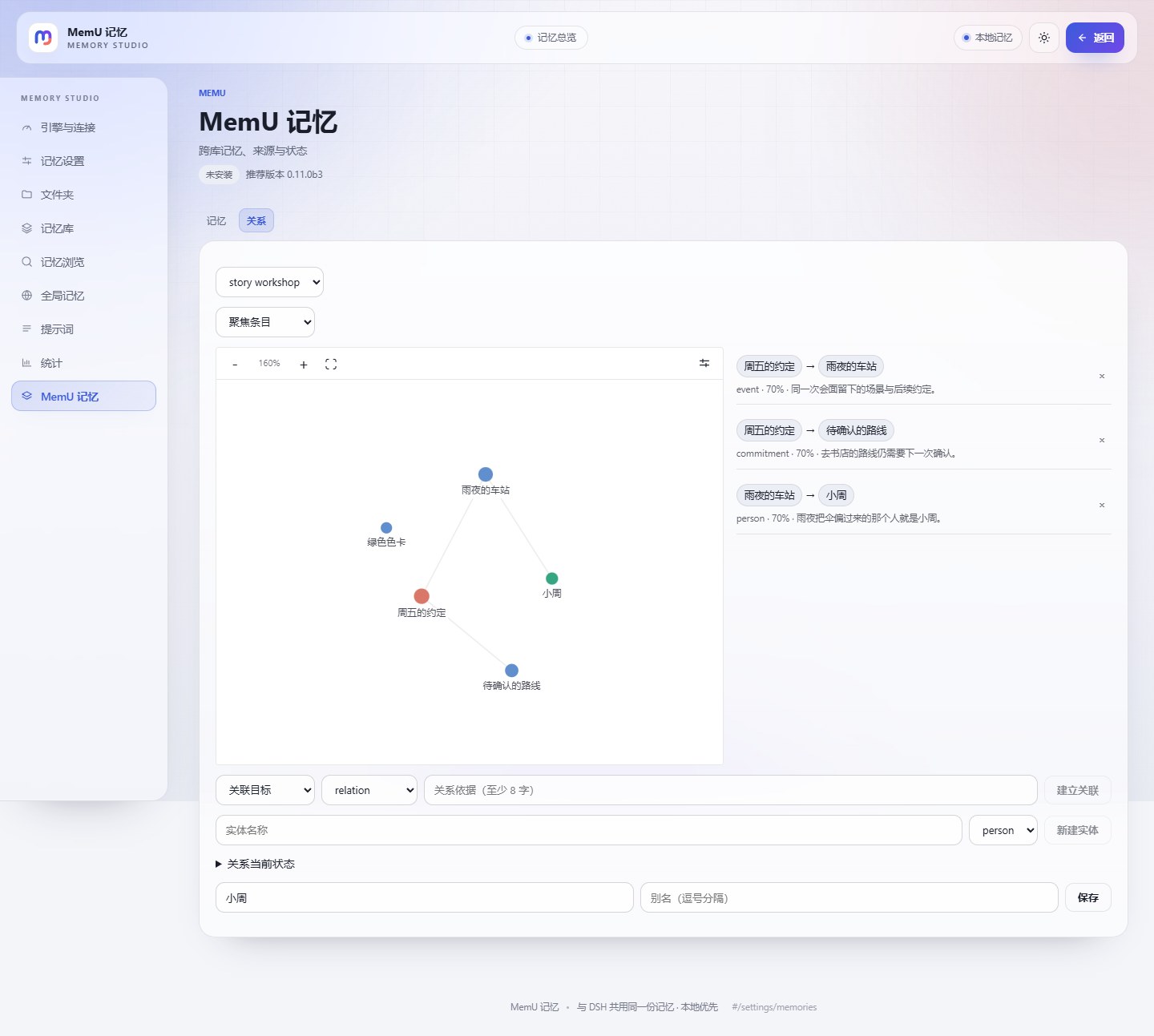Open 提示词 in sidebar
The width and height of the screenshot is (1154, 1036).
[83, 329]
